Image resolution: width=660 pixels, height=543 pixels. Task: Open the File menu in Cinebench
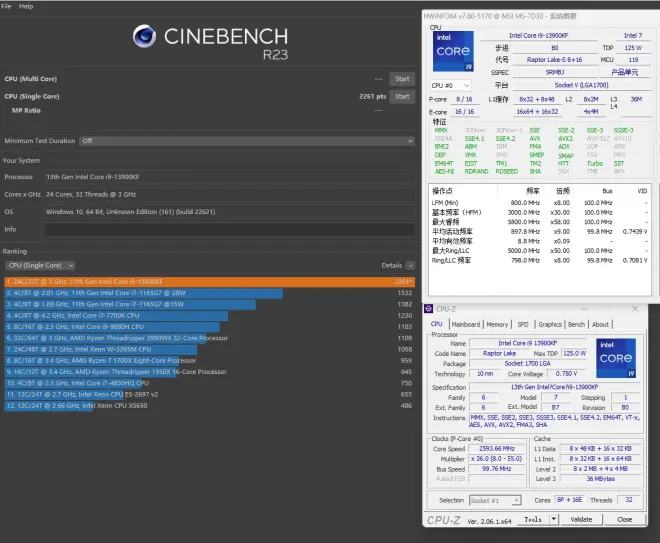(x=7, y=6)
